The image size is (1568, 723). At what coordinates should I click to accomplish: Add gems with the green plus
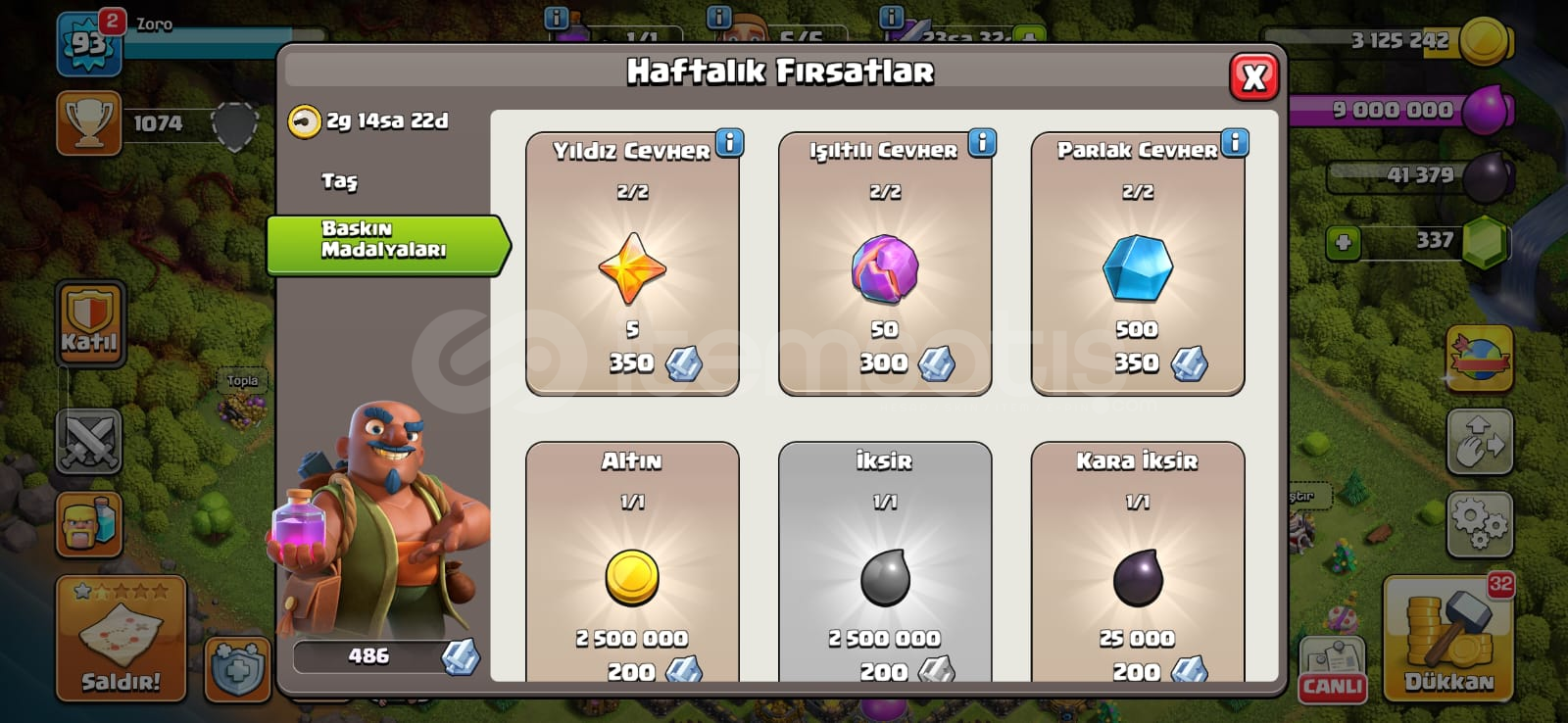tap(1343, 242)
